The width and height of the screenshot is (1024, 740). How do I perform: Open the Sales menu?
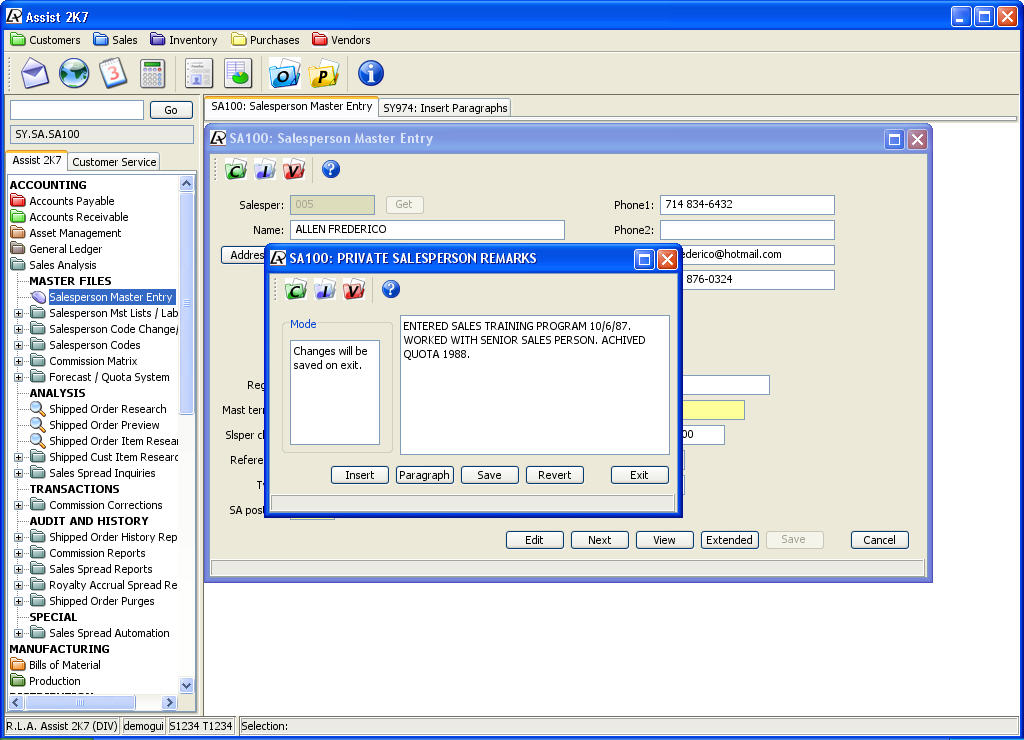coord(116,40)
